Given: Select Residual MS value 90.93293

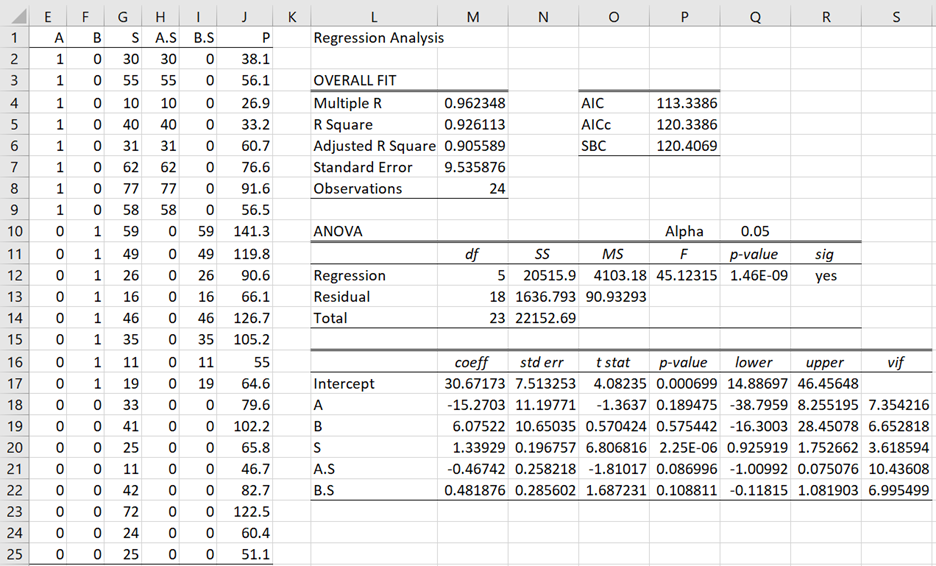Looking at the screenshot, I should 614,297.
